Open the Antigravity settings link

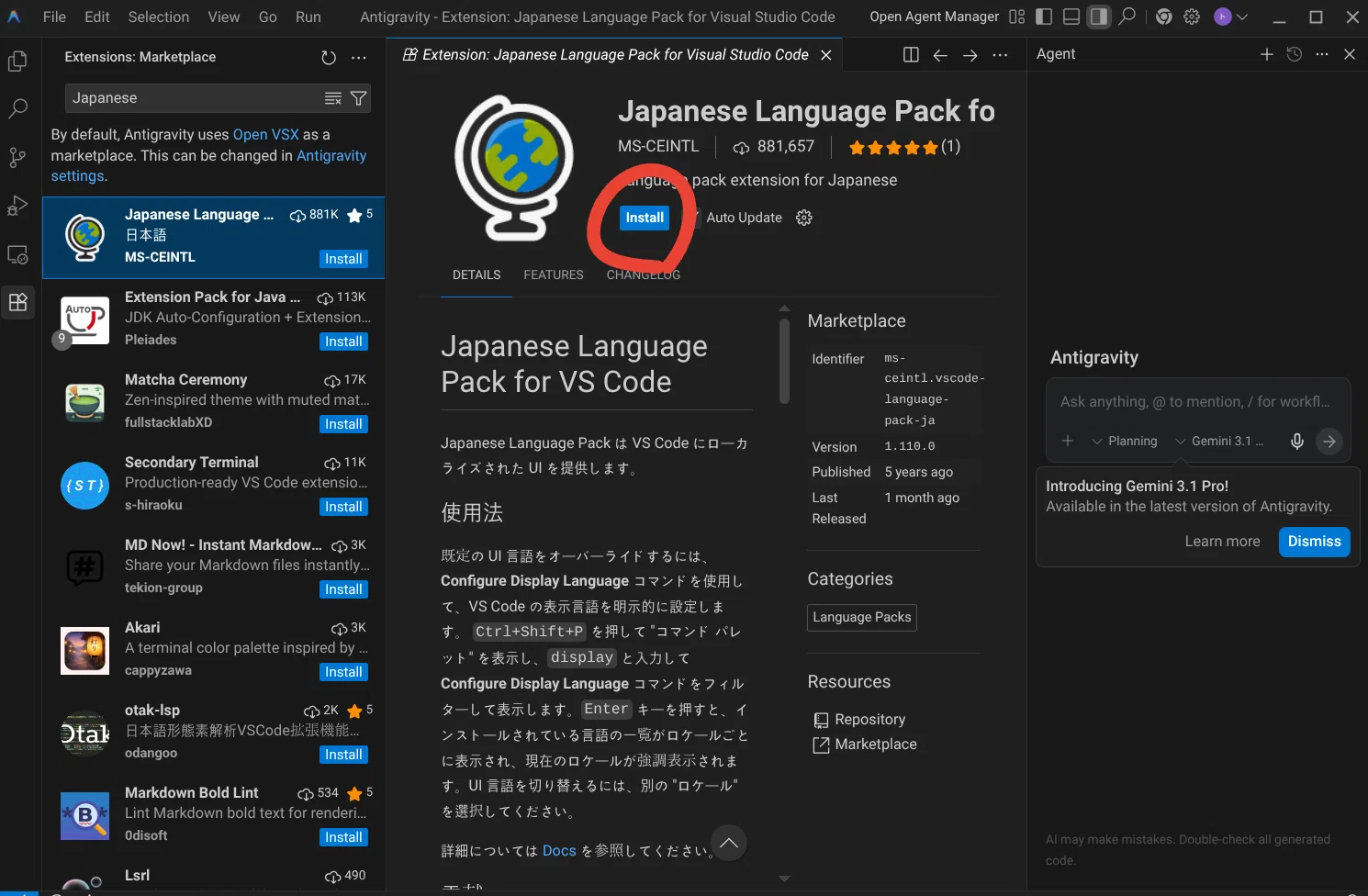208,165
